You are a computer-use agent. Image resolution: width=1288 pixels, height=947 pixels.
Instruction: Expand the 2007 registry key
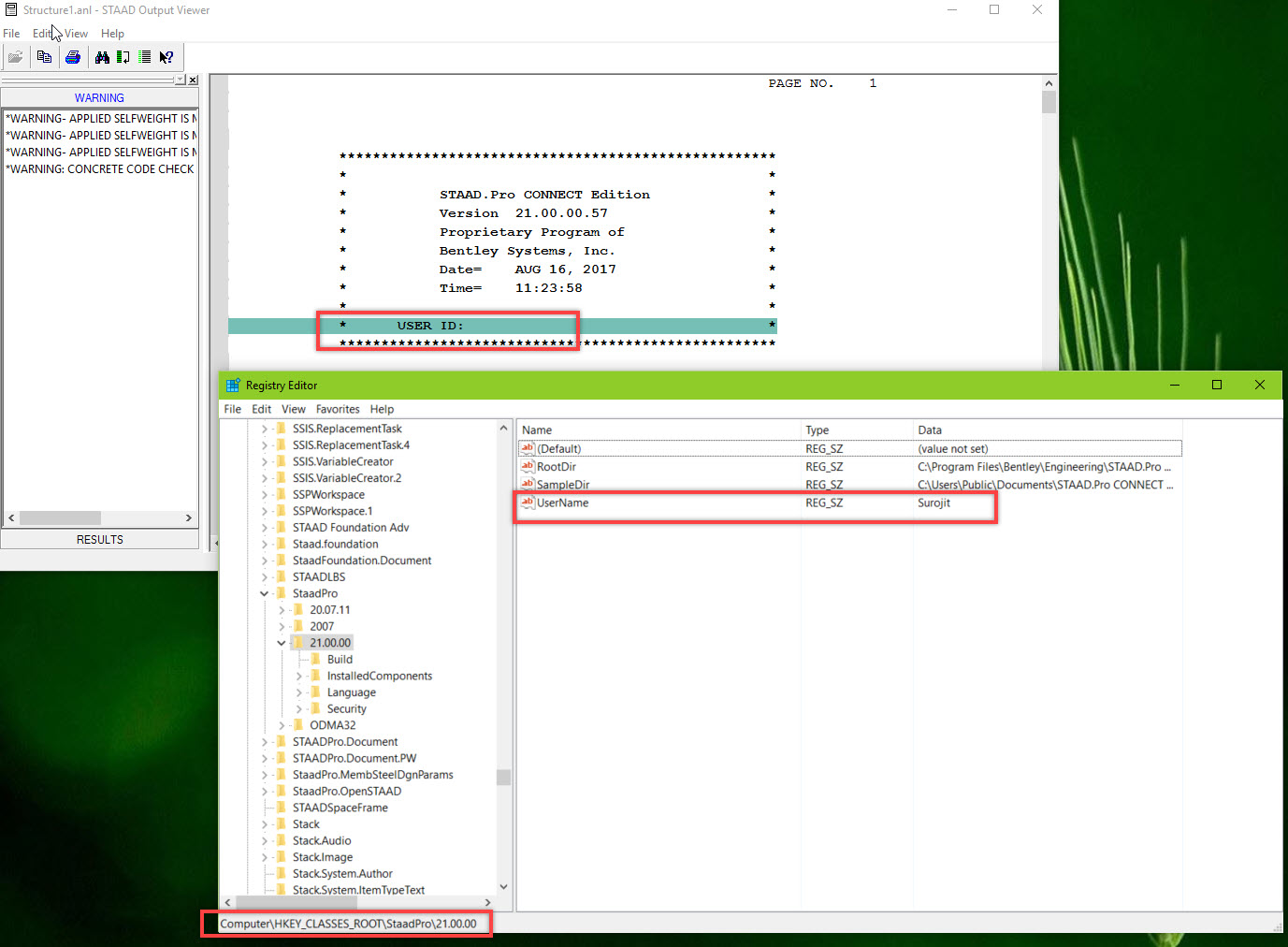[x=282, y=626]
